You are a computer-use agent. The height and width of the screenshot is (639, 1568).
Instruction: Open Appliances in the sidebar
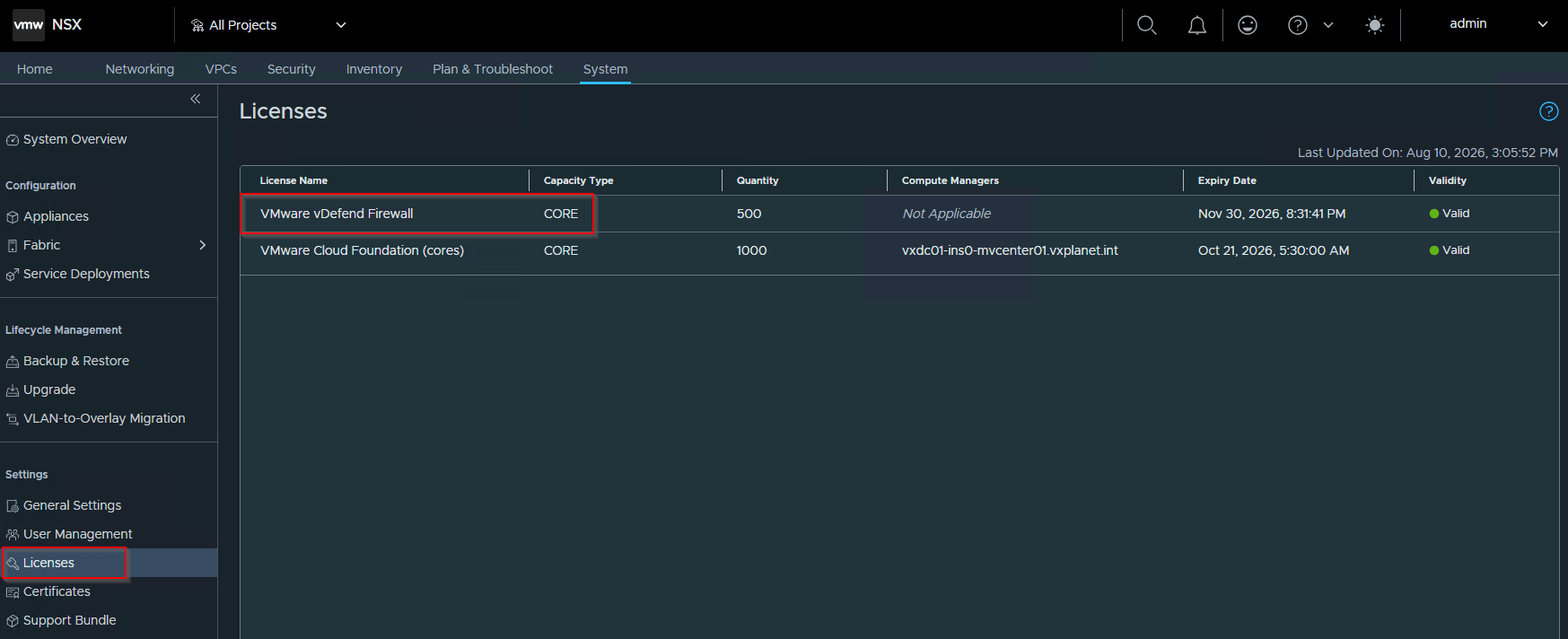(x=56, y=216)
